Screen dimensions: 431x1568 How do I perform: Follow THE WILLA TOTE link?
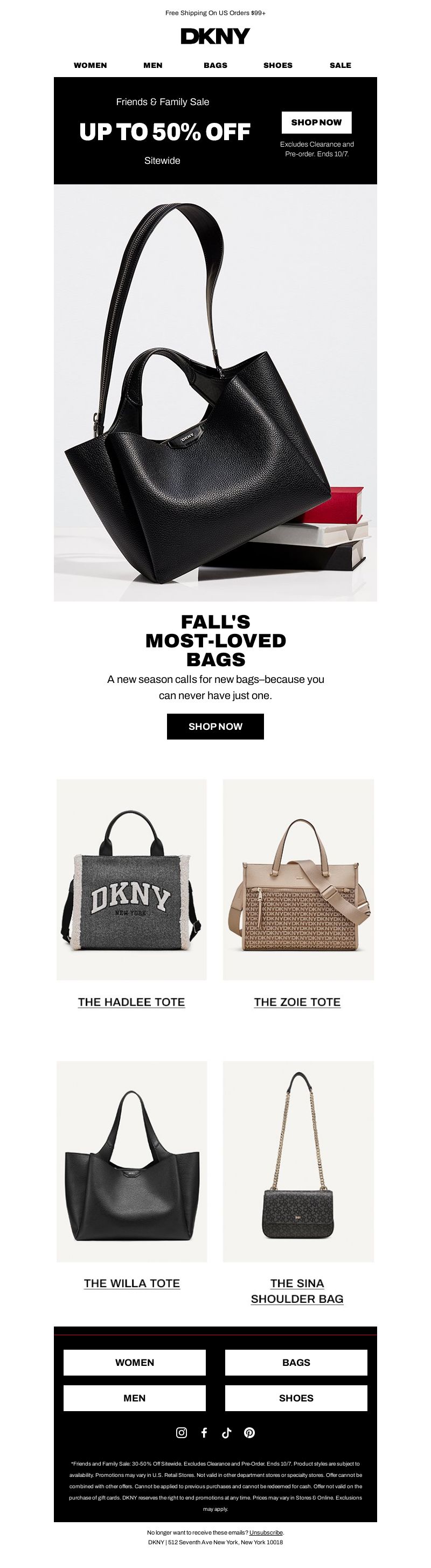(x=131, y=1283)
